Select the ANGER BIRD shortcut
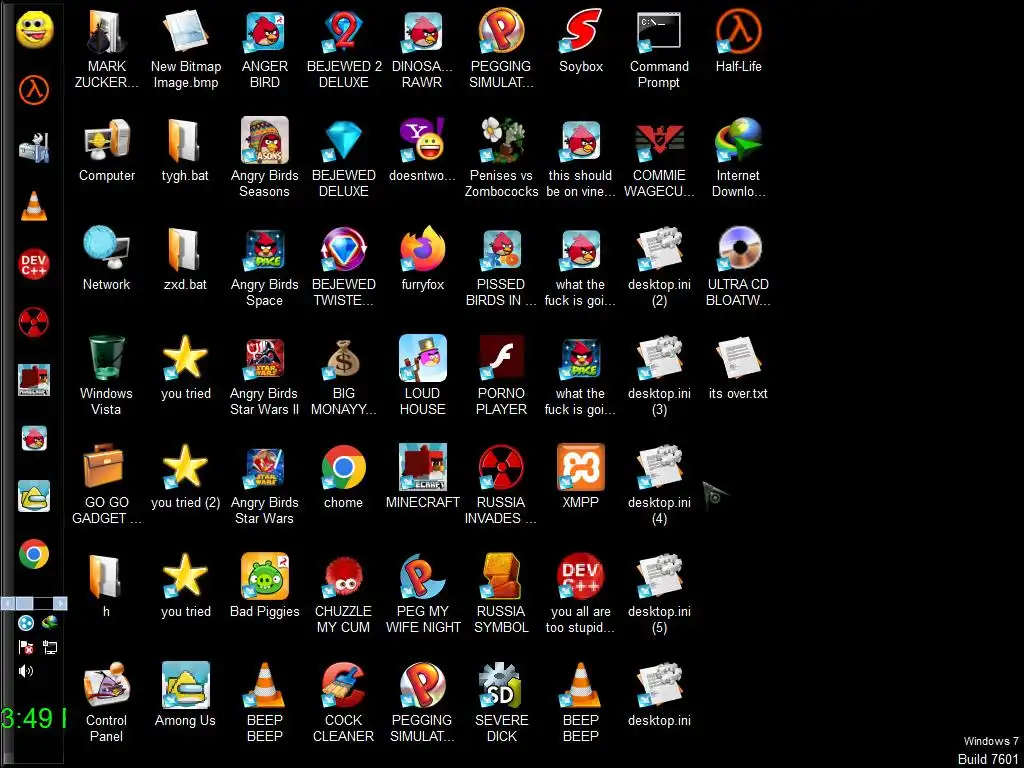This screenshot has width=1024, height=768. (x=264, y=49)
